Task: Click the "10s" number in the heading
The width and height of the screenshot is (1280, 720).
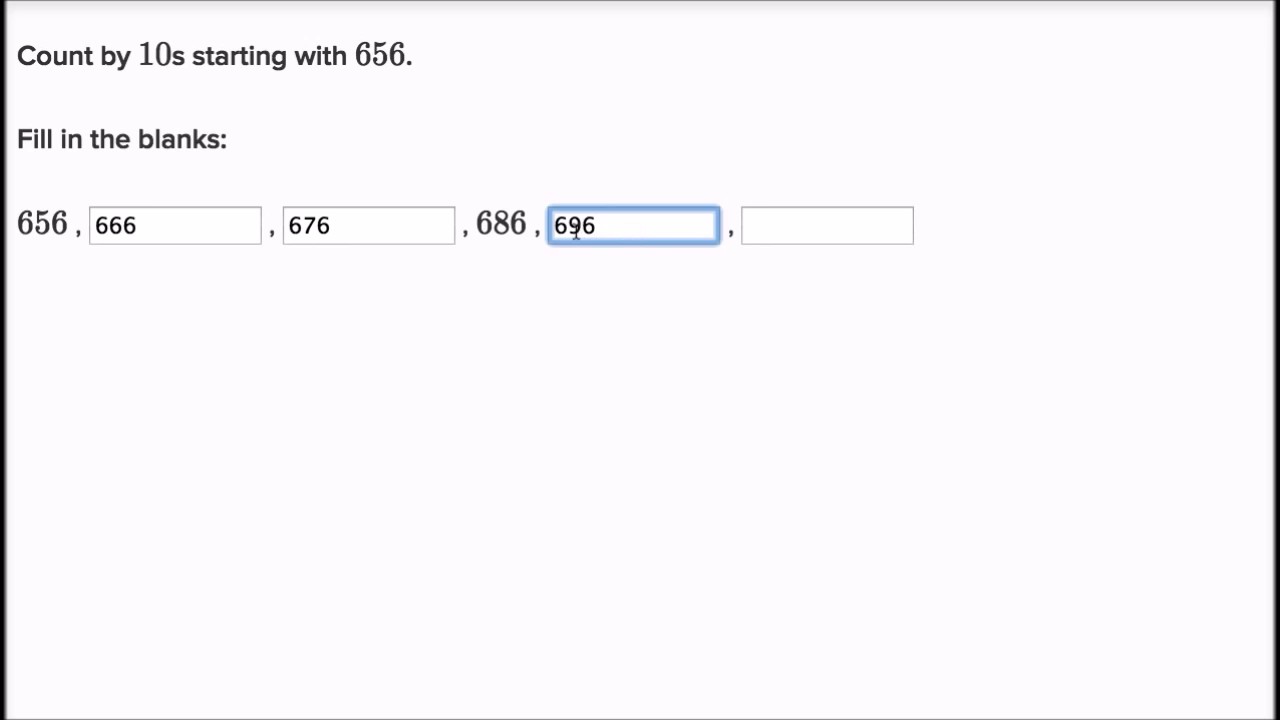Action: (x=161, y=56)
